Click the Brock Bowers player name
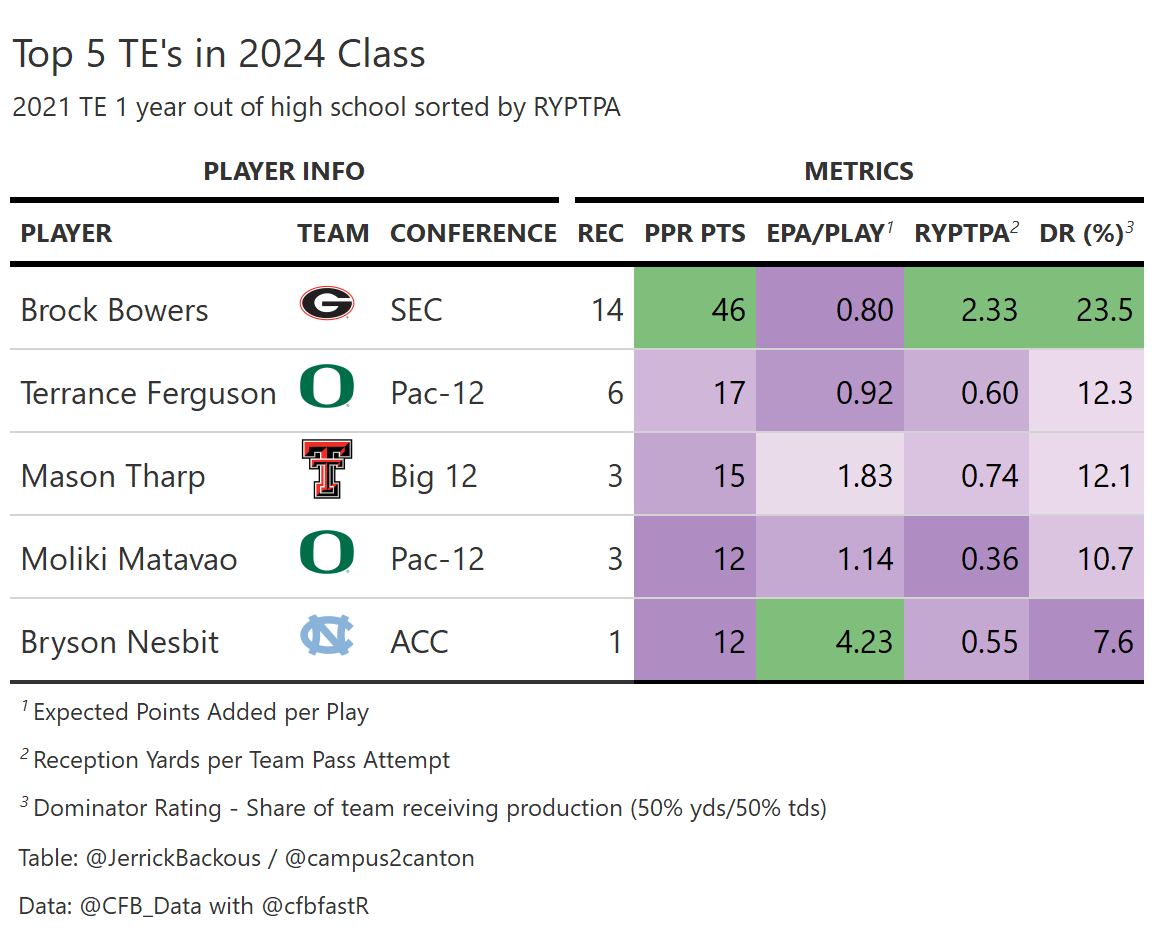 click(114, 310)
